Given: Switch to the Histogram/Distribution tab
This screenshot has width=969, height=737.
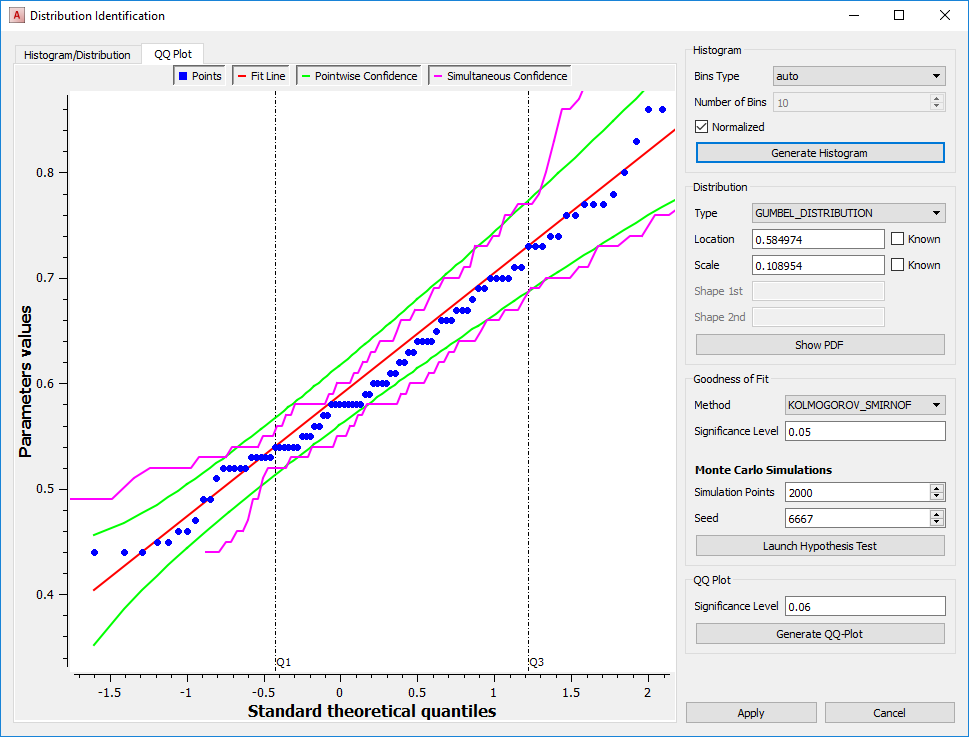Looking at the screenshot, I should tap(76, 55).
